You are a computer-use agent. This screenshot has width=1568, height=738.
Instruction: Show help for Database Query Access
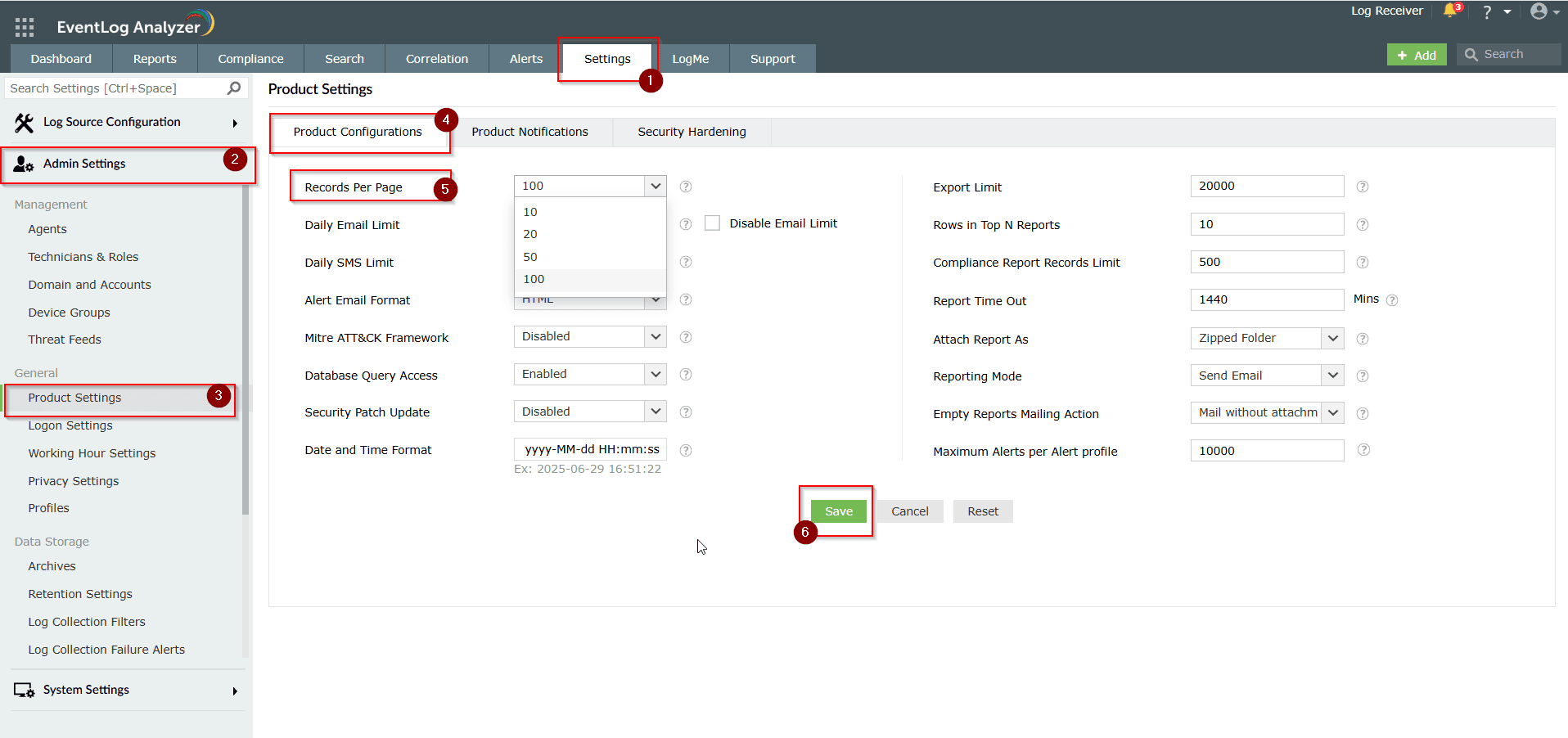coord(686,375)
